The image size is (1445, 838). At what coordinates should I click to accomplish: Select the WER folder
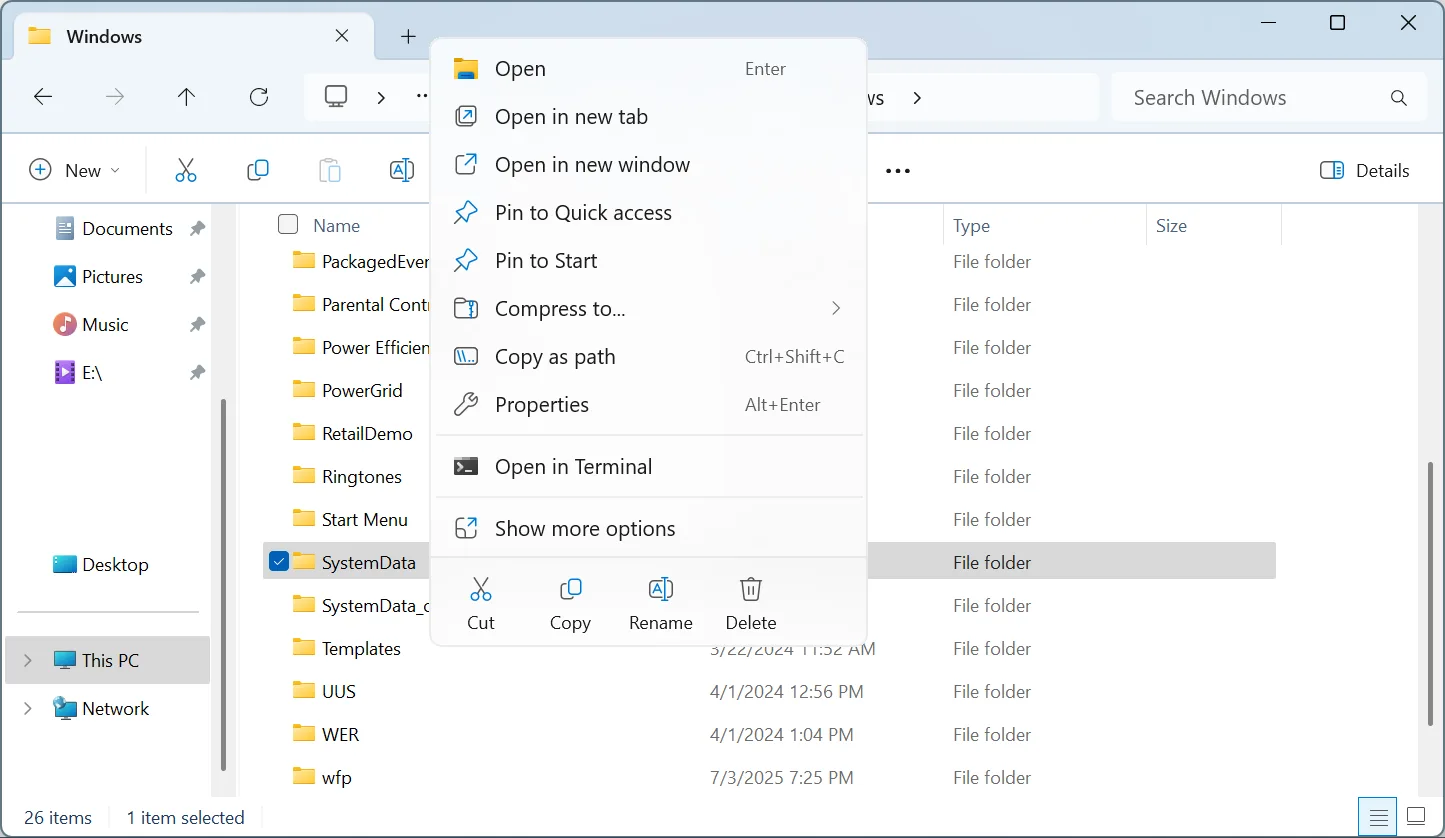point(340,734)
